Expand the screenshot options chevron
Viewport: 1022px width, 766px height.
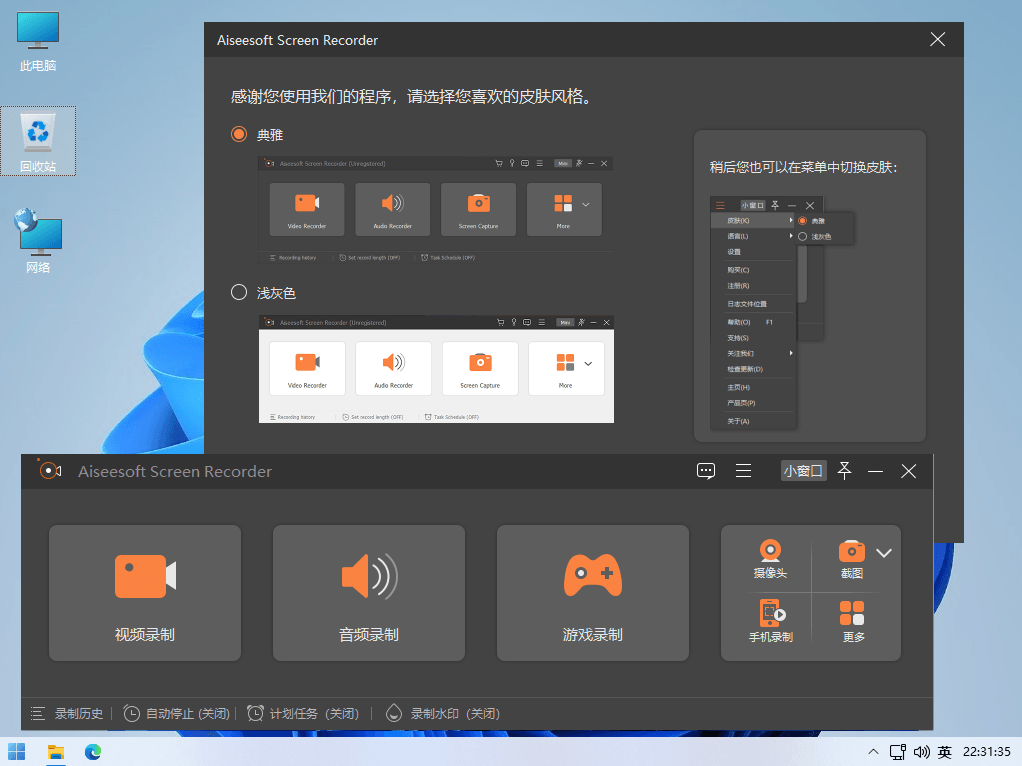[884, 553]
